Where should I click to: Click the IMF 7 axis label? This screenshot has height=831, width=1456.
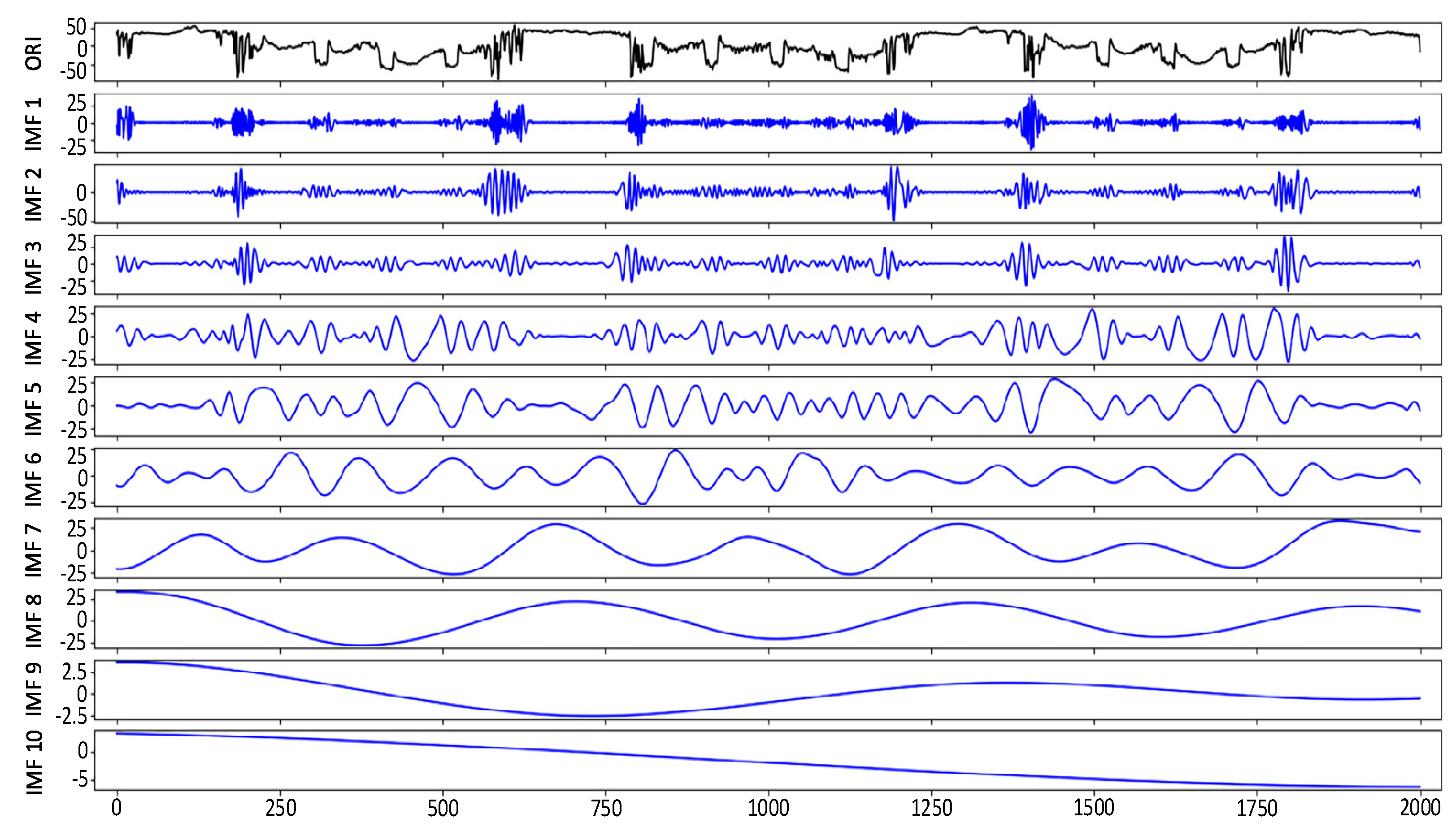[x=34, y=550]
